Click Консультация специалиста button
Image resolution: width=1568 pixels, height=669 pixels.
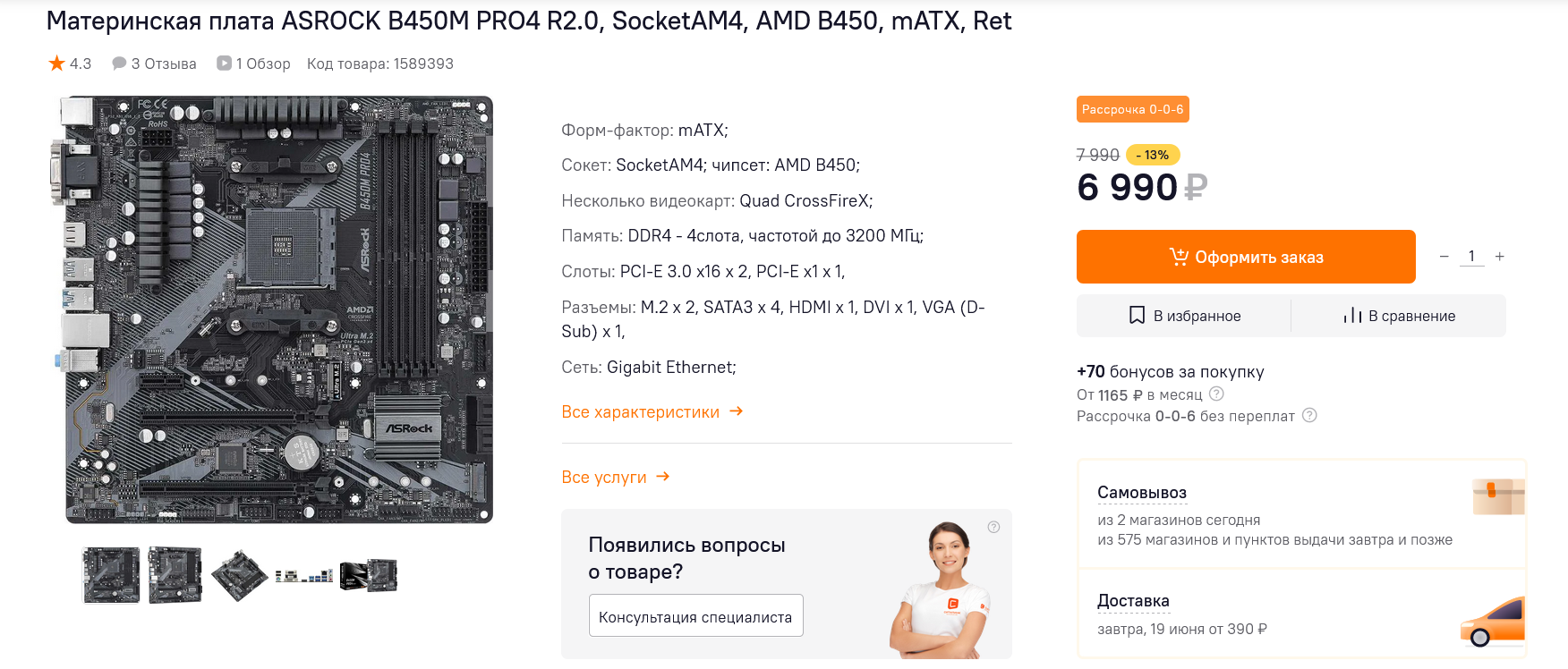point(695,616)
